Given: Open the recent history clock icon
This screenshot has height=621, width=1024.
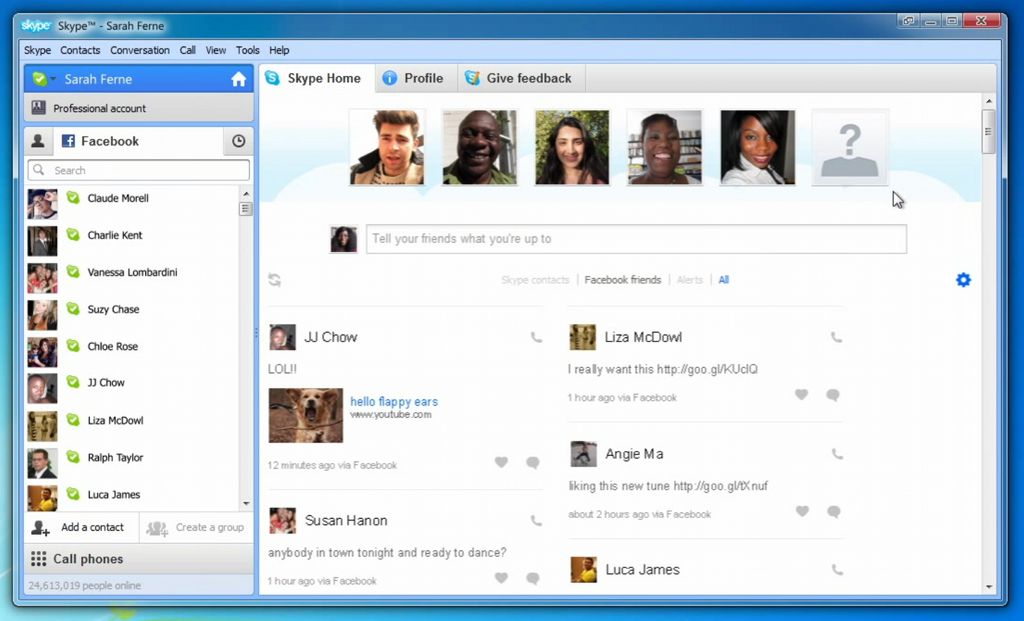Looking at the screenshot, I should pyautogui.click(x=238, y=141).
